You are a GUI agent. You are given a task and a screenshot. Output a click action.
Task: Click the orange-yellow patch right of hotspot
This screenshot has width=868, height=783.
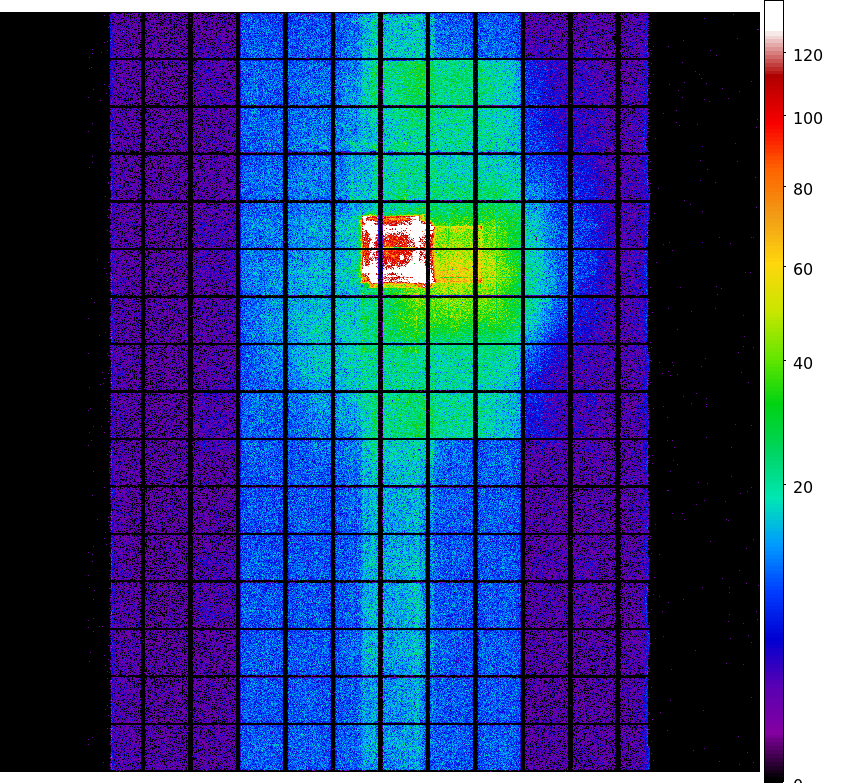(x=457, y=255)
